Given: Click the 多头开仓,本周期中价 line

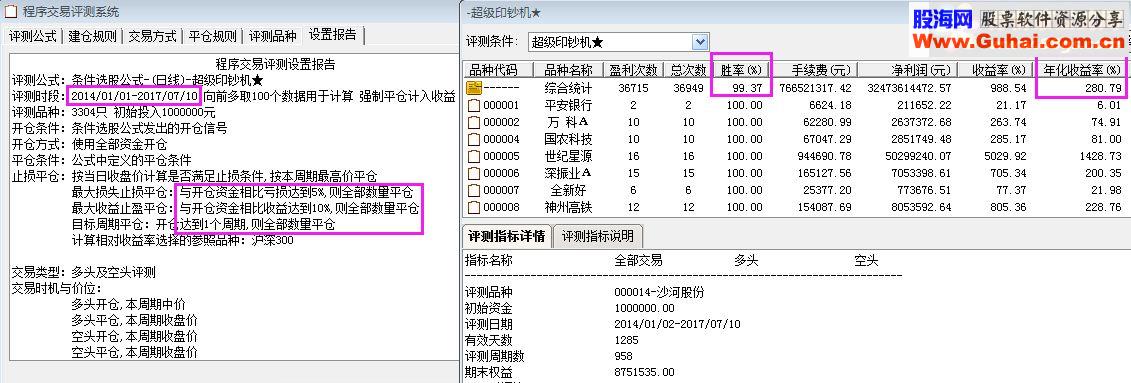Looking at the screenshot, I should [129, 304].
